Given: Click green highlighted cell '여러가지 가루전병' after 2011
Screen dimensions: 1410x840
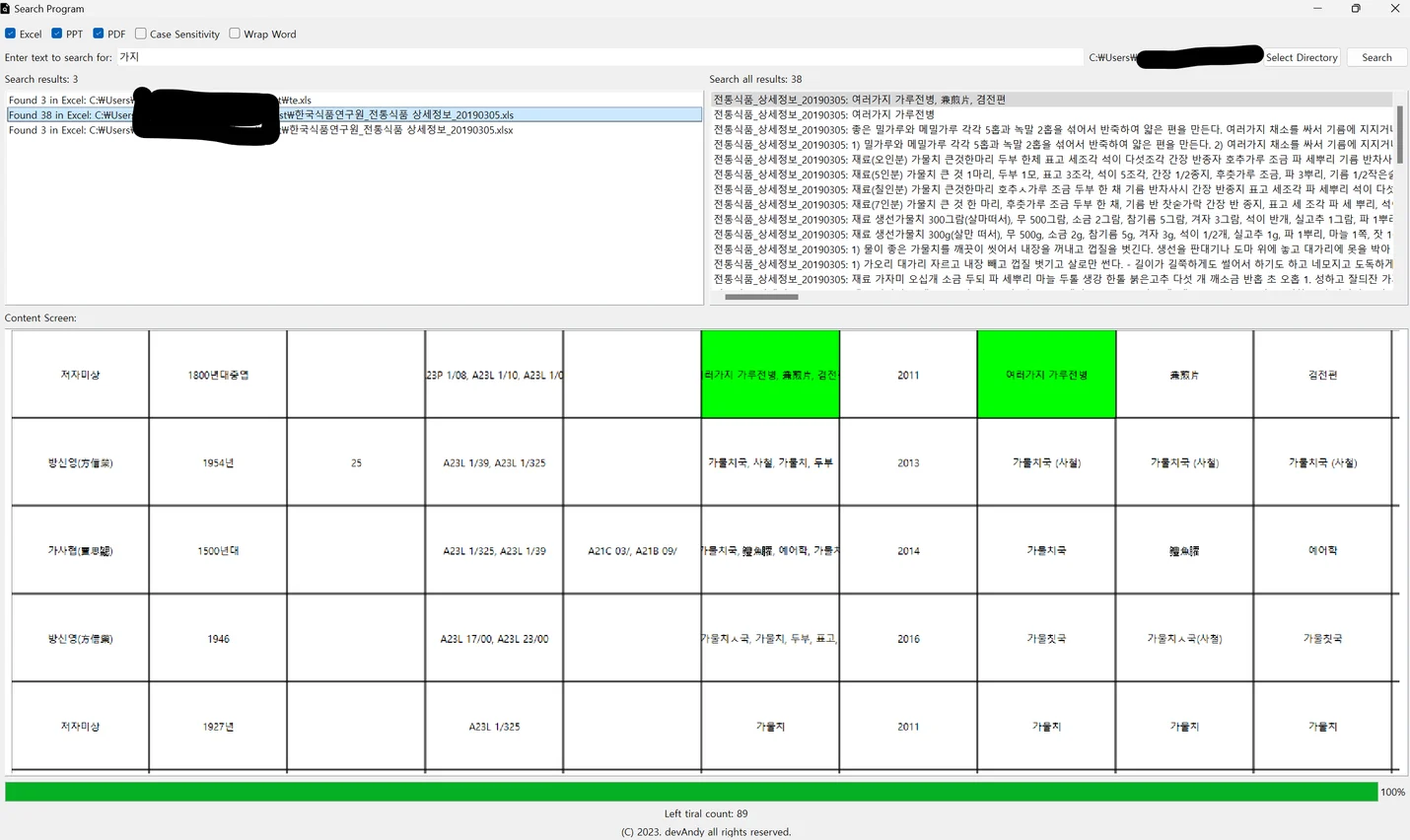Looking at the screenshot, I should coord(1046,375).
